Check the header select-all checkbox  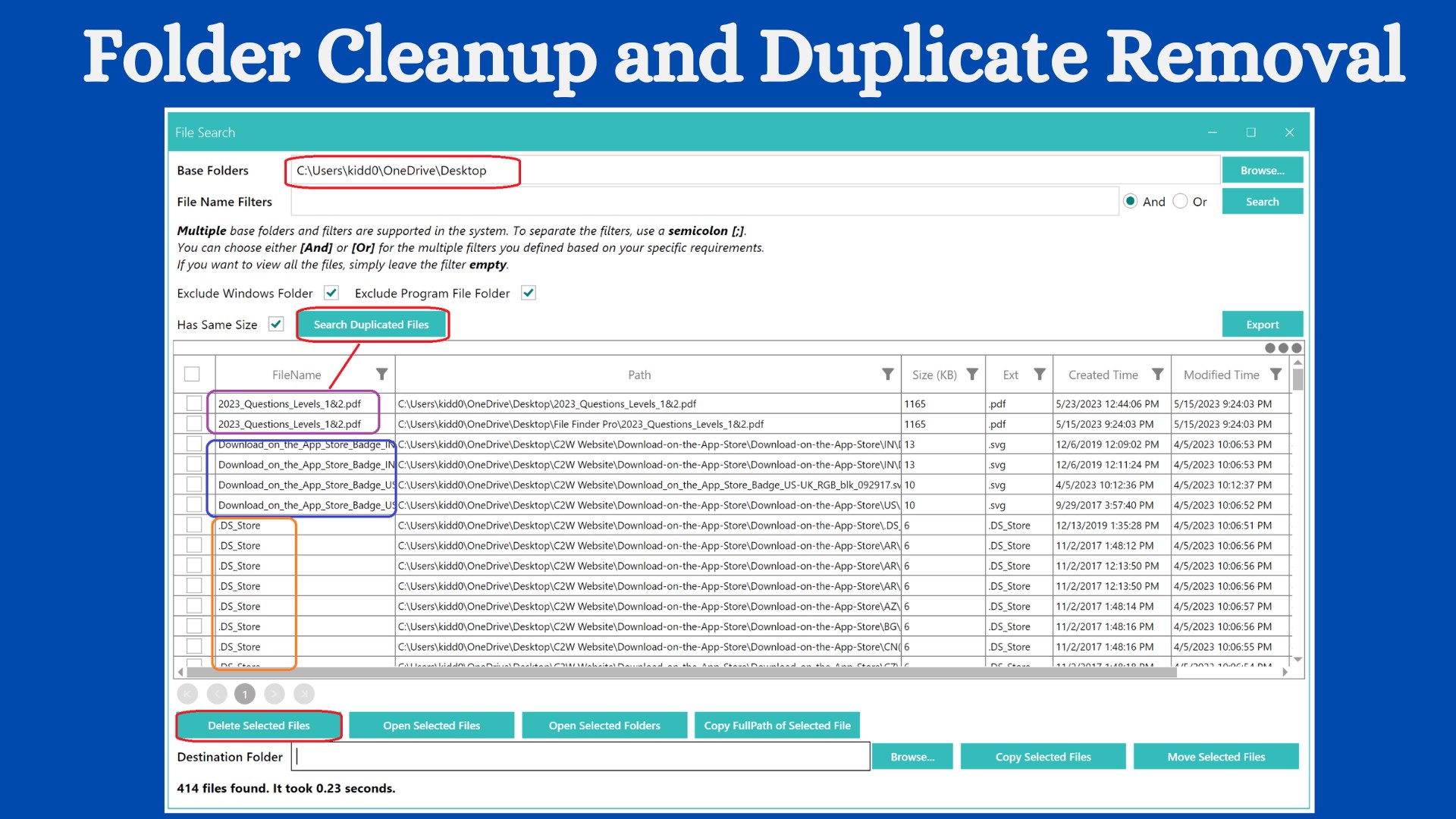192,375
